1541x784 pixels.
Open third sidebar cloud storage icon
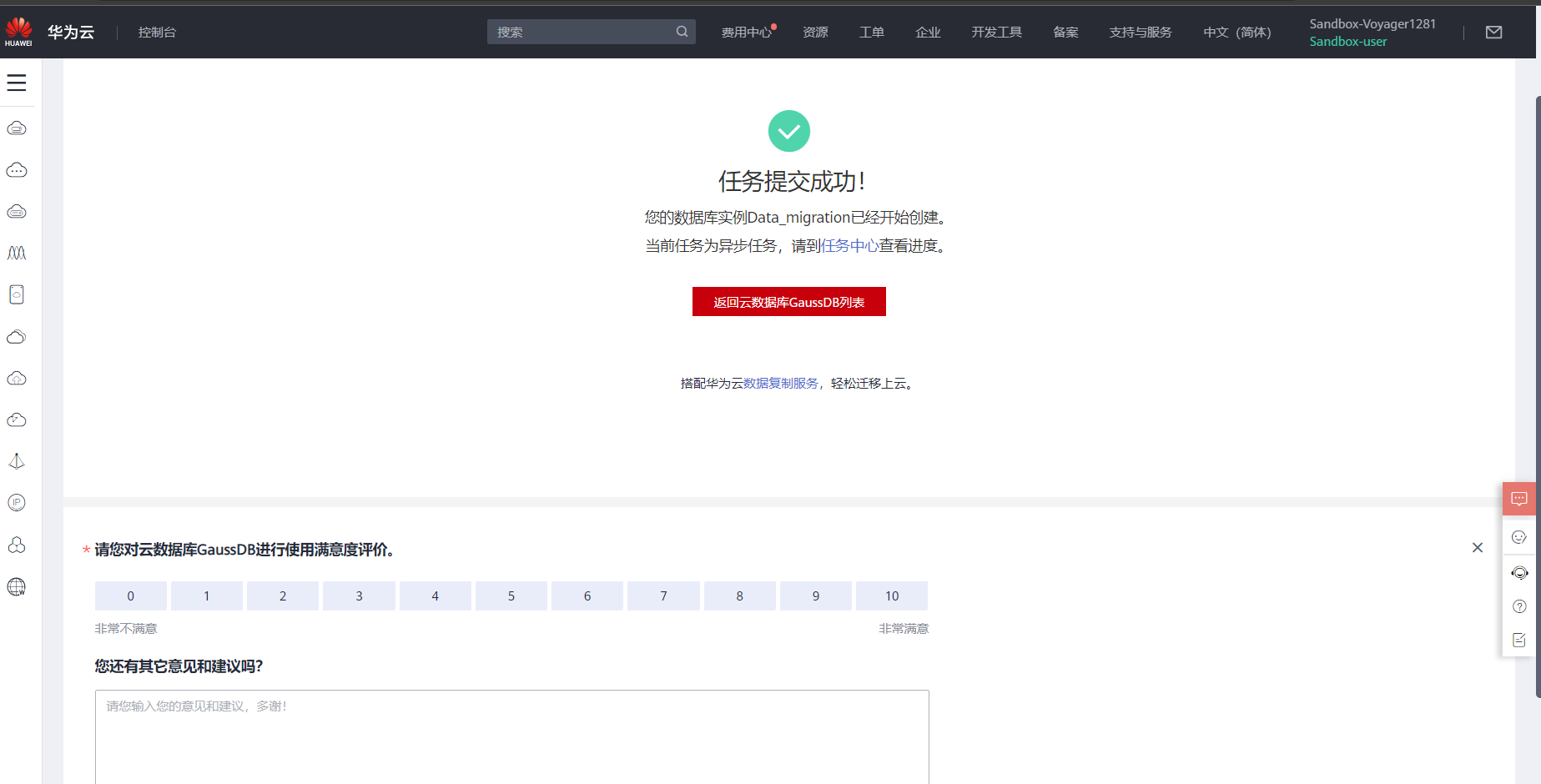click(x=17, y=212)
